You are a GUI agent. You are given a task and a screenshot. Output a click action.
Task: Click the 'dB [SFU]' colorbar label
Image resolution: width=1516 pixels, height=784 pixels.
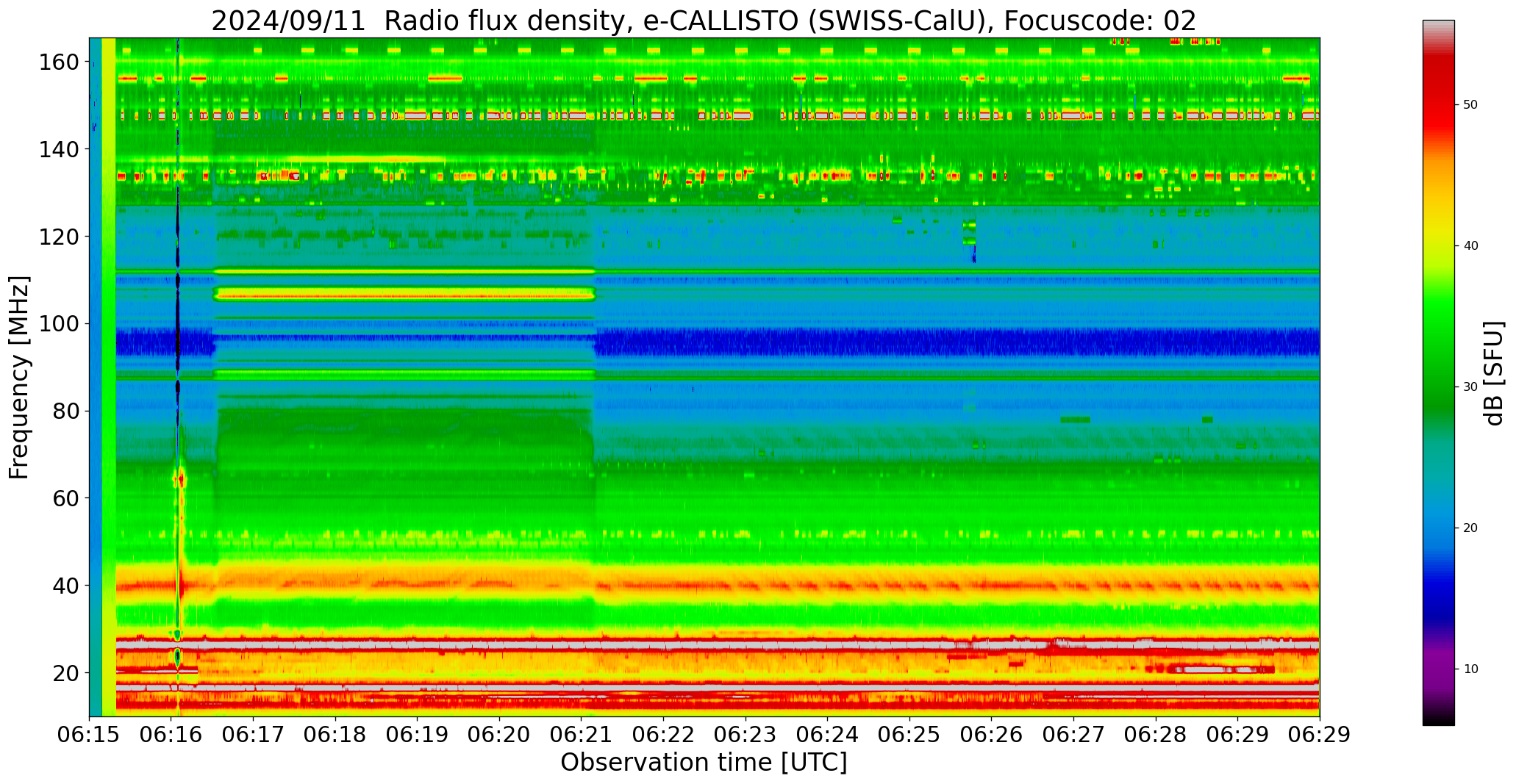point(1494,373)
